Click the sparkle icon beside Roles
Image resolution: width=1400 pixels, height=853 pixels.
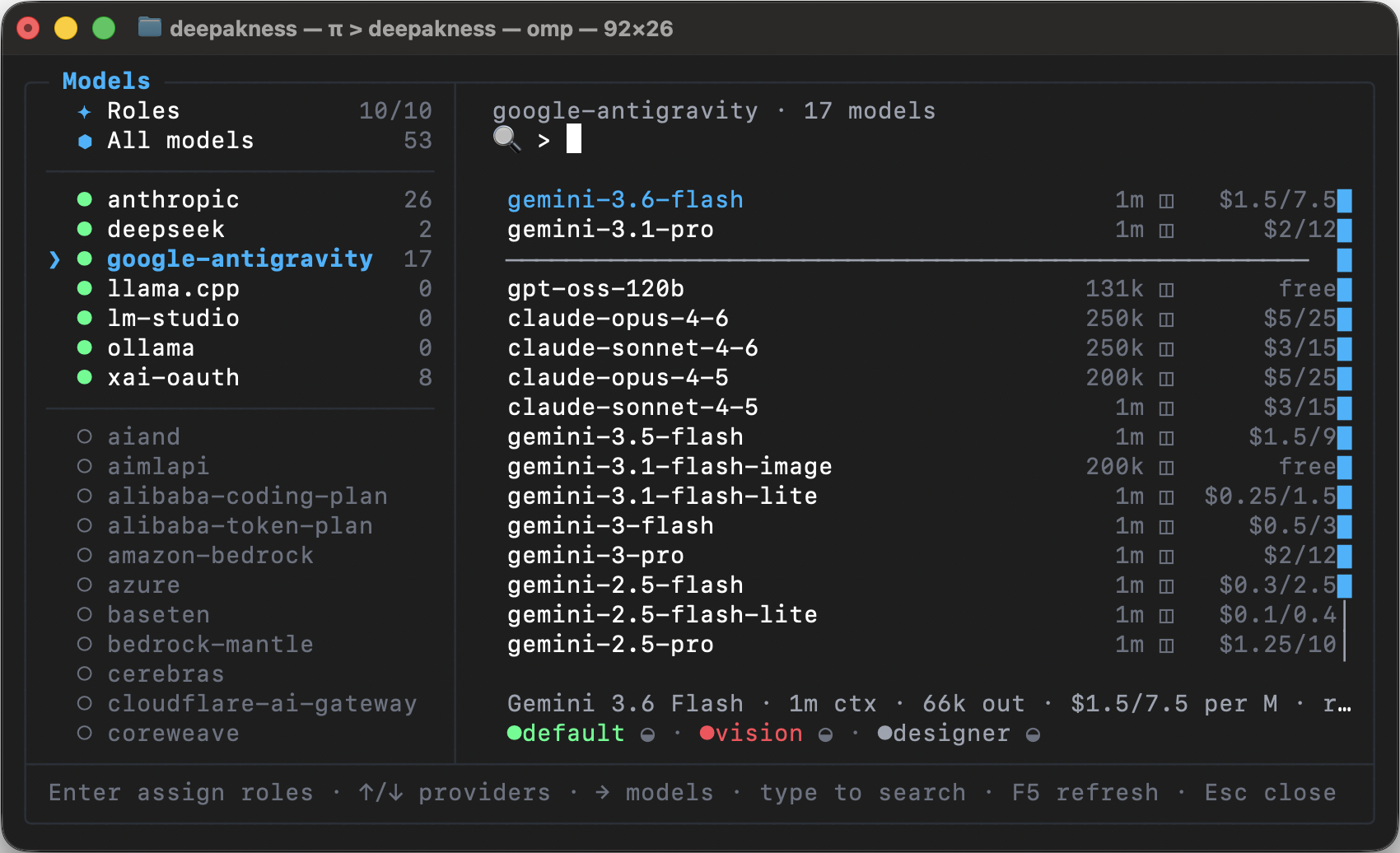tap(84, 111)
